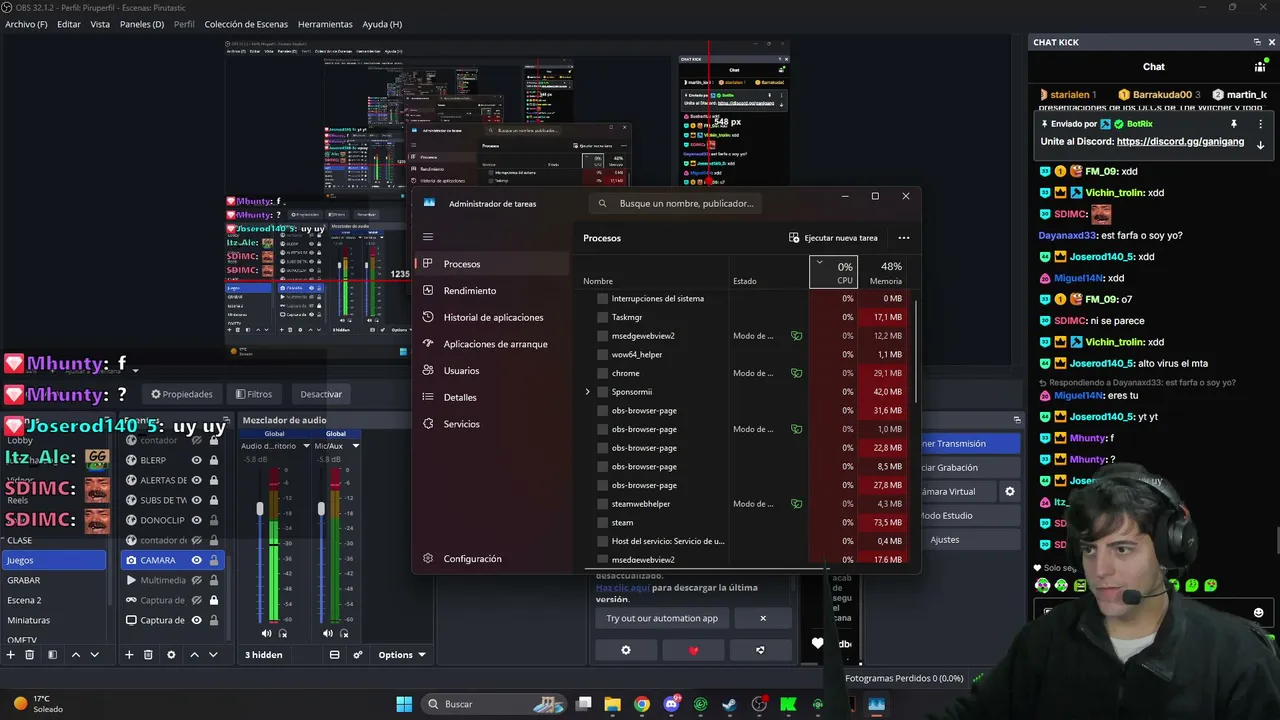1280x720 pixels.
Task: Open the Herramientas menu
Action: click(x=325, y=24)
